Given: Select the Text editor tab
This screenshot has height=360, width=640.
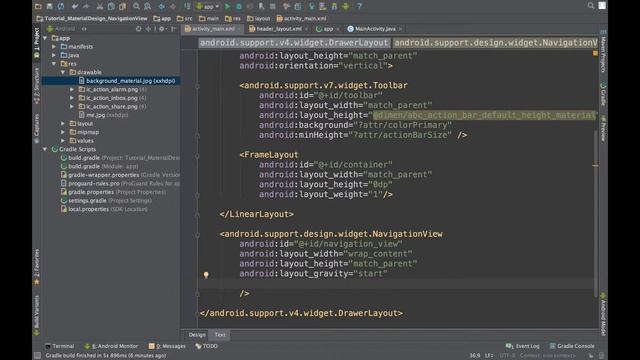Looking at the screenshot, I should coord(220,335).
